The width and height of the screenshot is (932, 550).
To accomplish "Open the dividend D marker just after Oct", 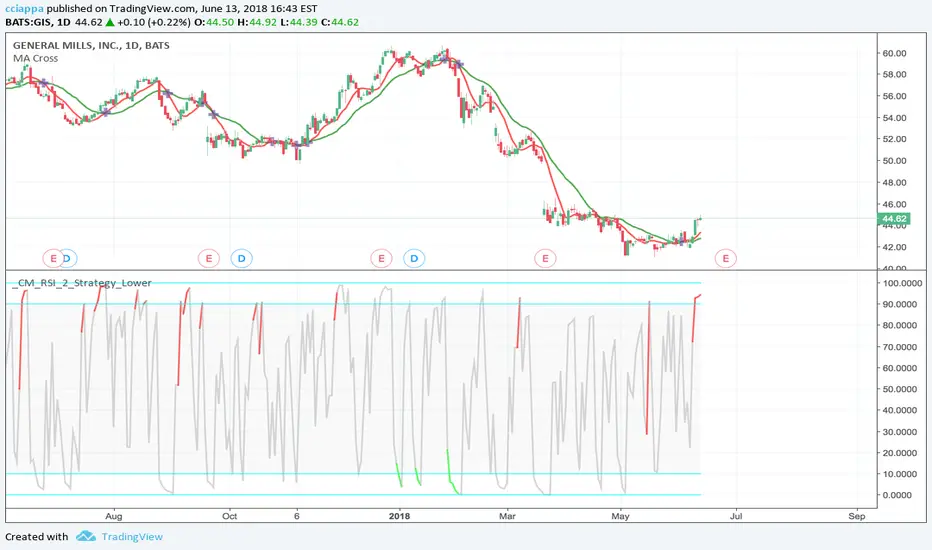I will (x=241, y=259).
